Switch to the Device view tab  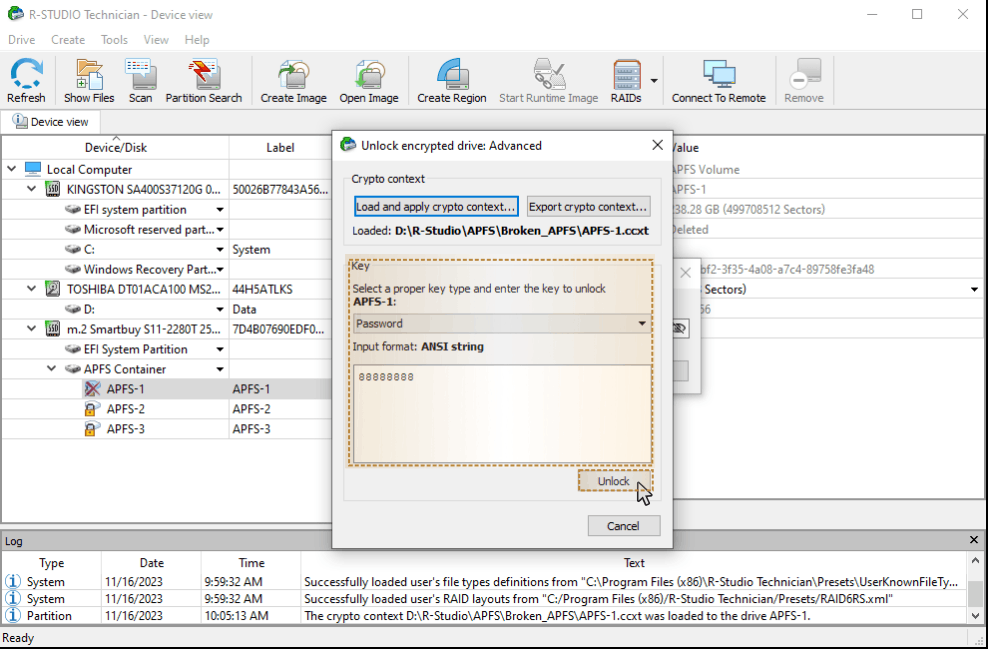[x=50, y=122]
